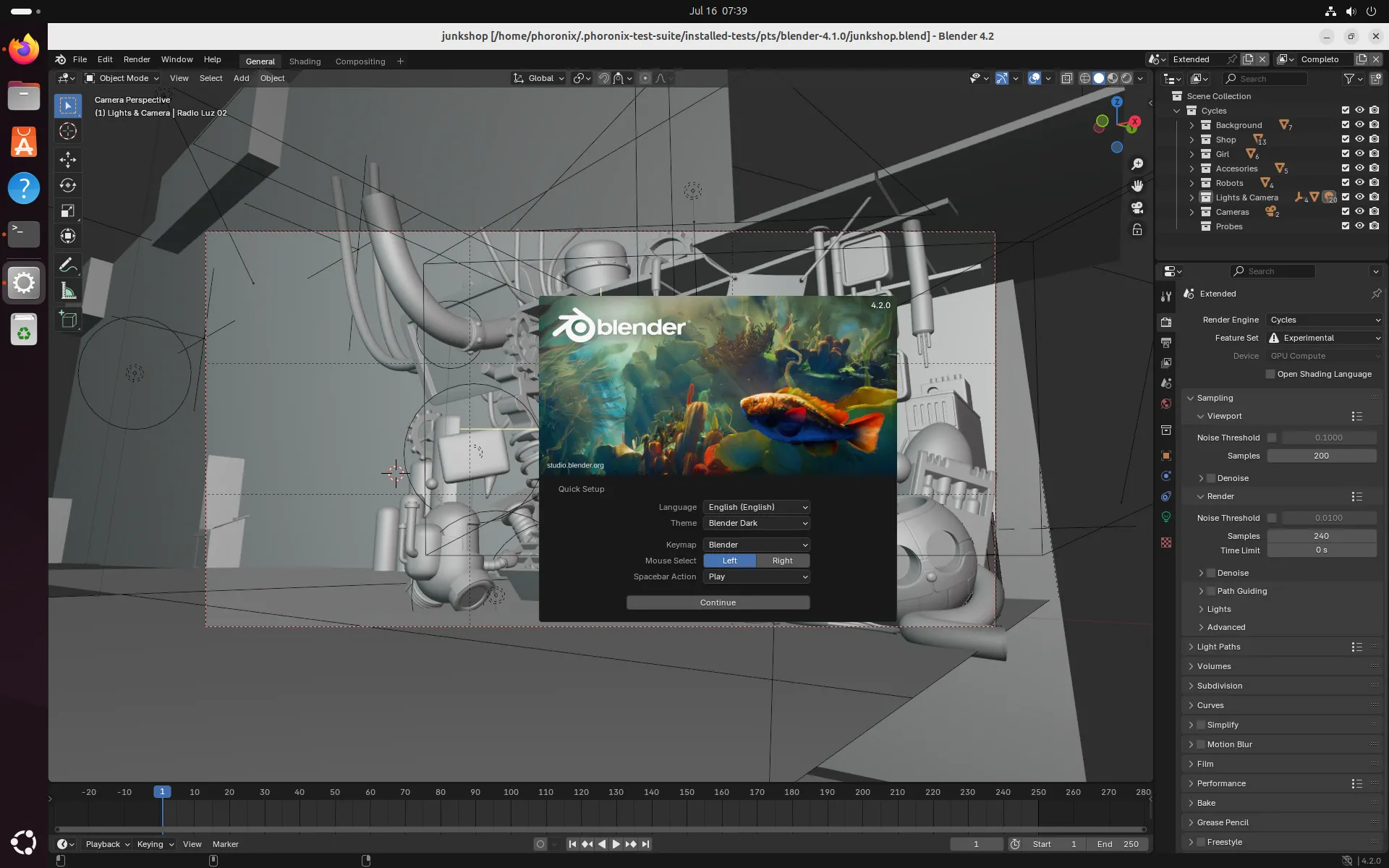
Task: Open the File menu
Action: tap(80, 59)
